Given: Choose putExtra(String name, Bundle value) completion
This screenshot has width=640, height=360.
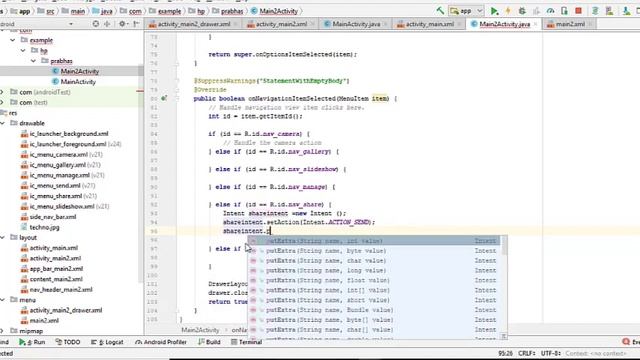Looking at the screenshot, I should point(375,310).
